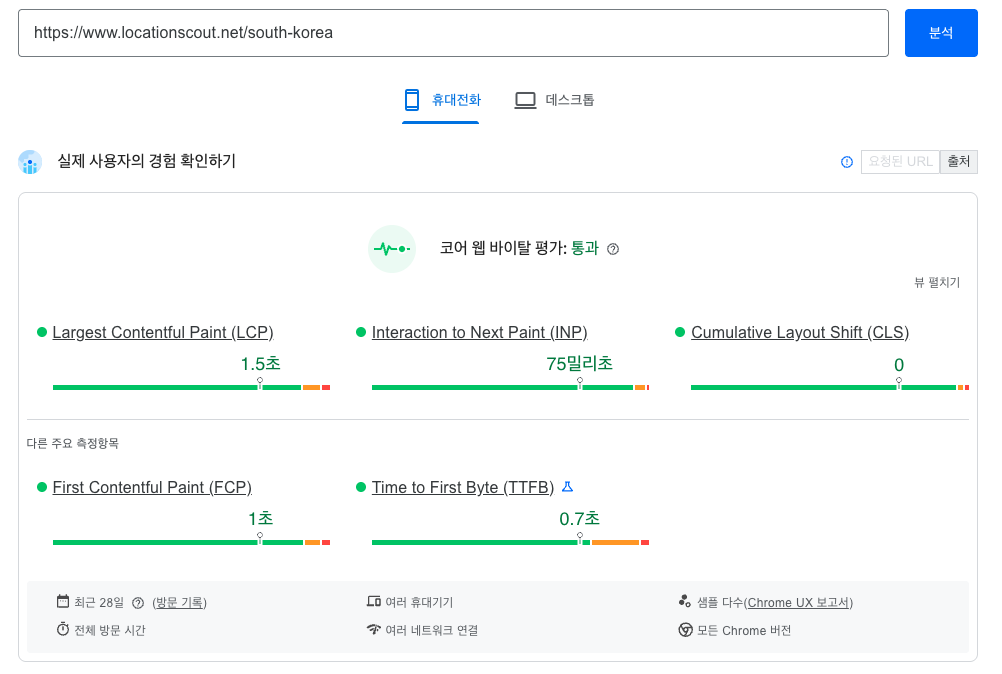
Task: Click the TTFB value 0.7초
Action: click(580, 519)
